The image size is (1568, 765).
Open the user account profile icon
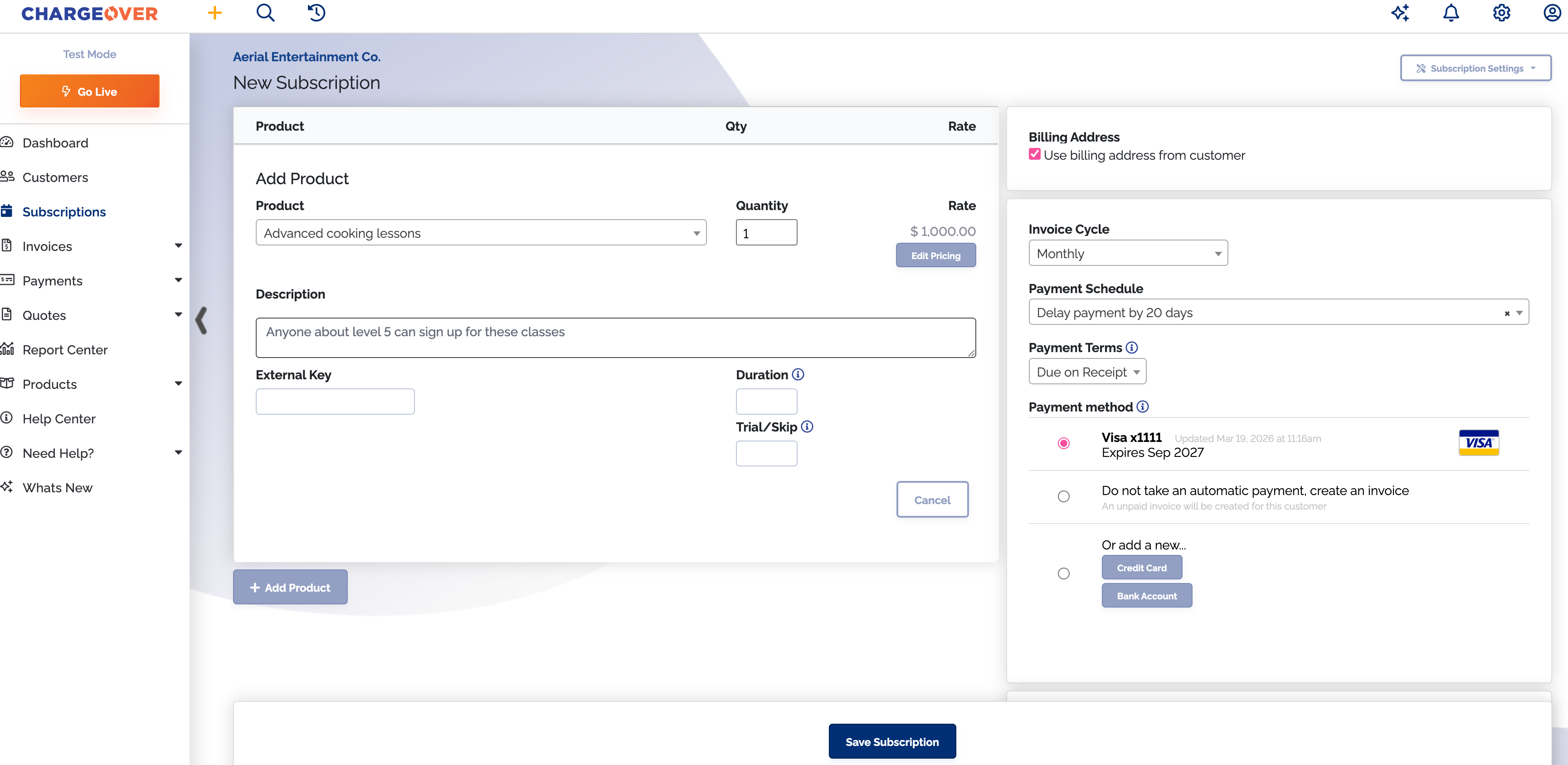(x=1552, y=13)
